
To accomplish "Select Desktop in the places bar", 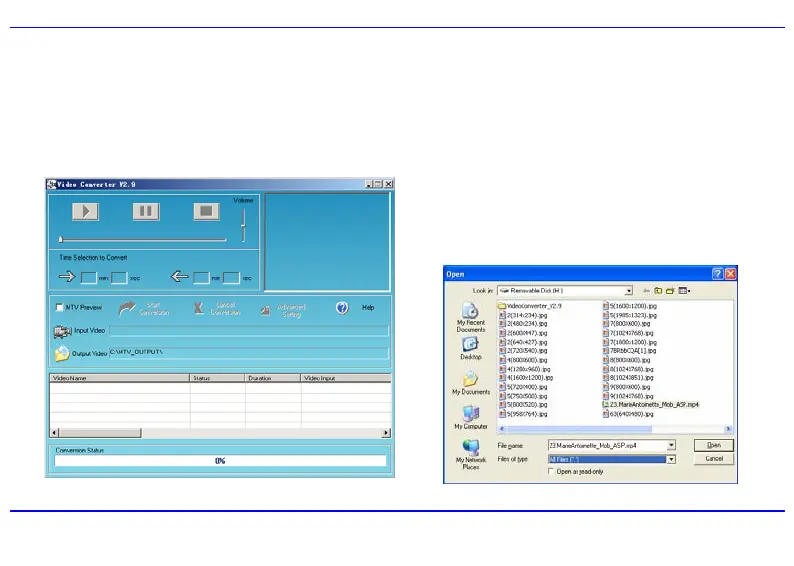I will [x=471, y=347].
